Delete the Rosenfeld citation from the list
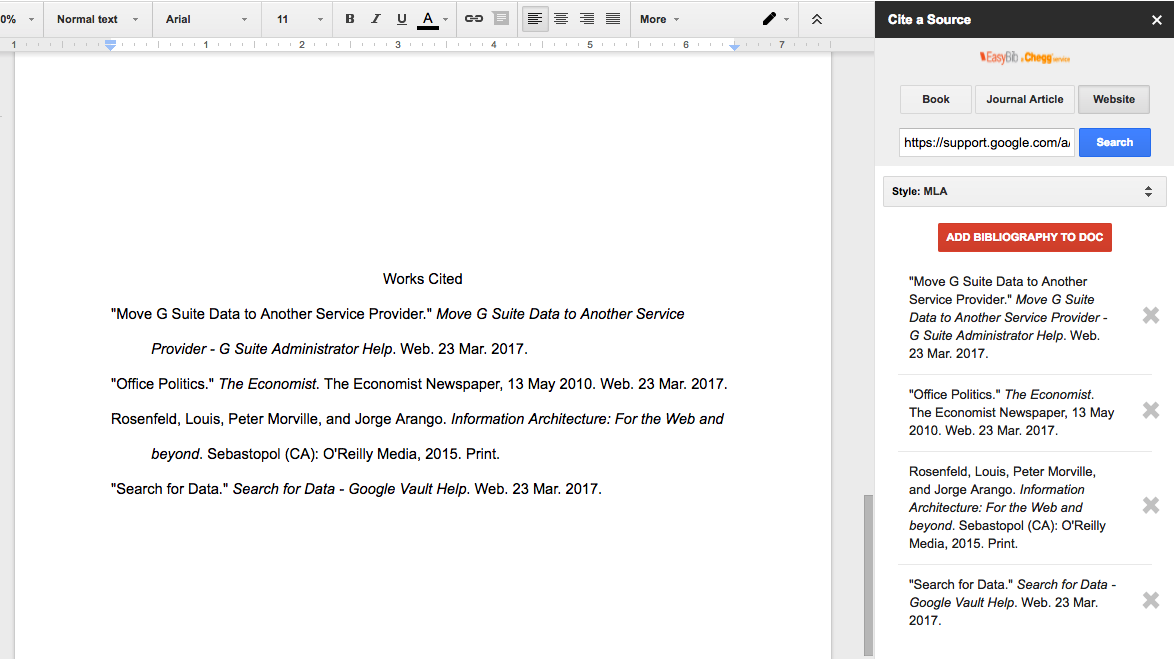The height and width of the screenshot is (659, 1174). 1150,506
